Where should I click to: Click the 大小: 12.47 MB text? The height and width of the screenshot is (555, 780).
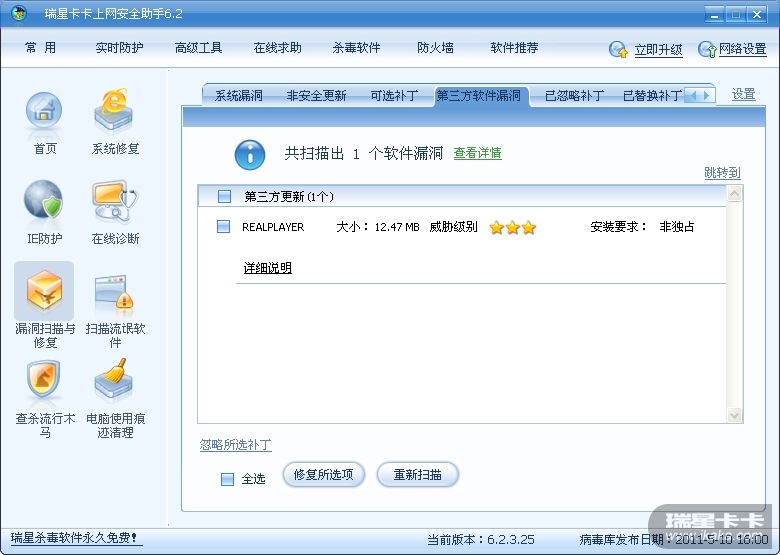(x=378, y=227)
